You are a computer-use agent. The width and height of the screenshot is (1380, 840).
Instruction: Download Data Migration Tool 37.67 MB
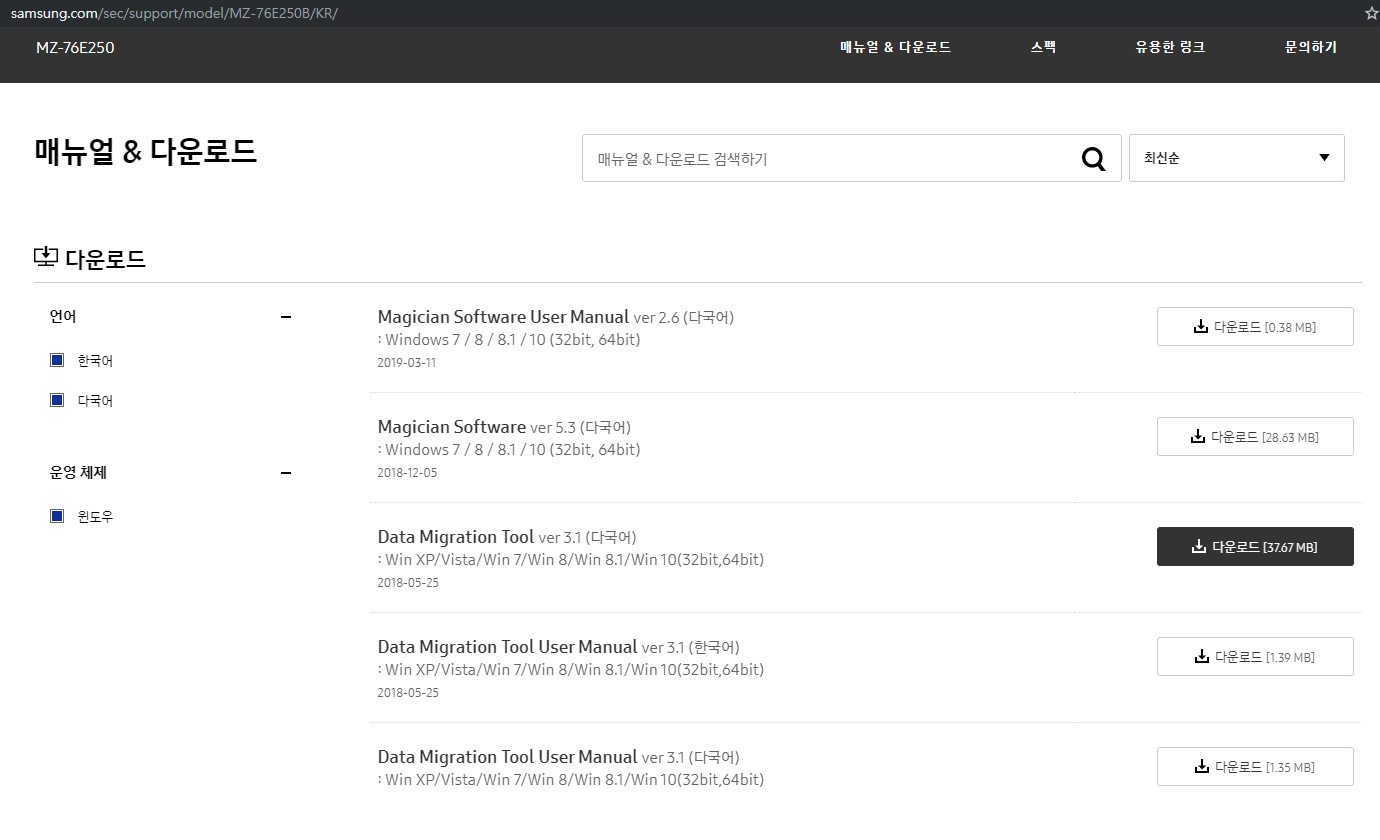[x=1255, y=547]
